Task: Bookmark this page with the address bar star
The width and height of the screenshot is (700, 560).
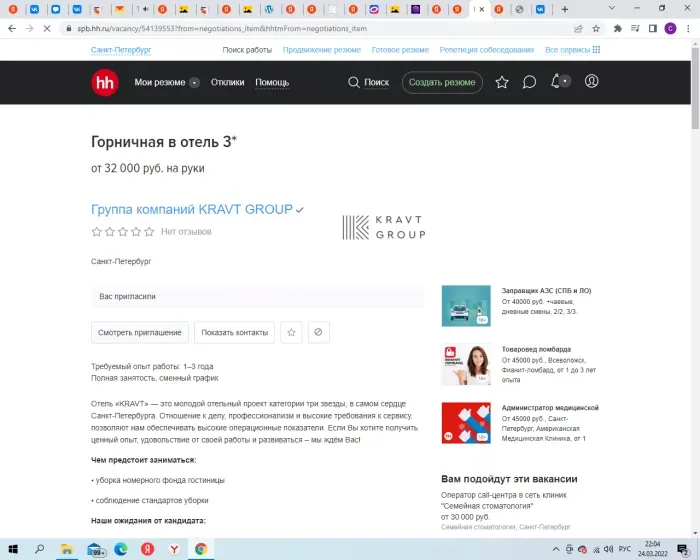Action: (596, 29)
